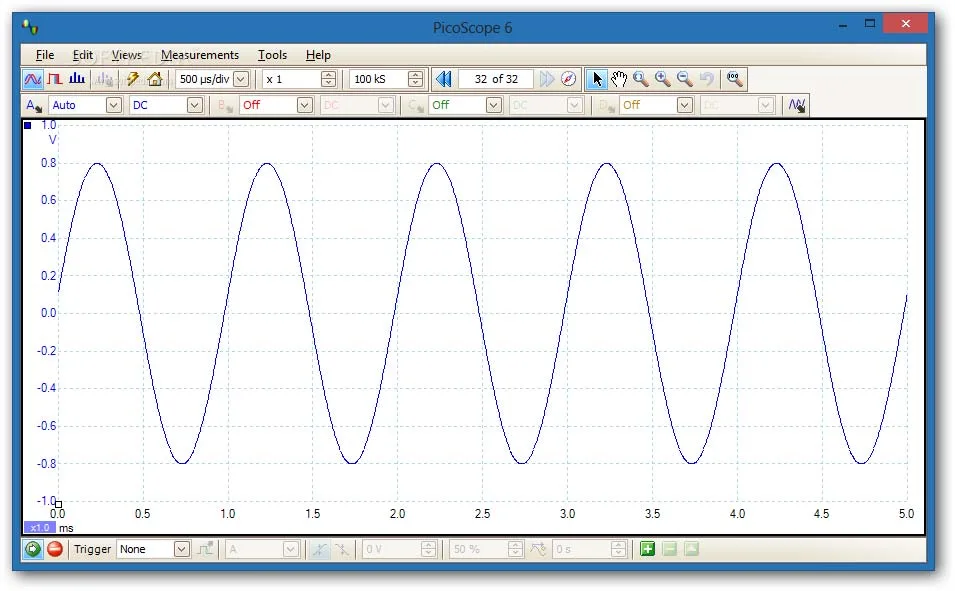Go to first buffer with rewind arrows
955x591 pixels.
[443, 79]
